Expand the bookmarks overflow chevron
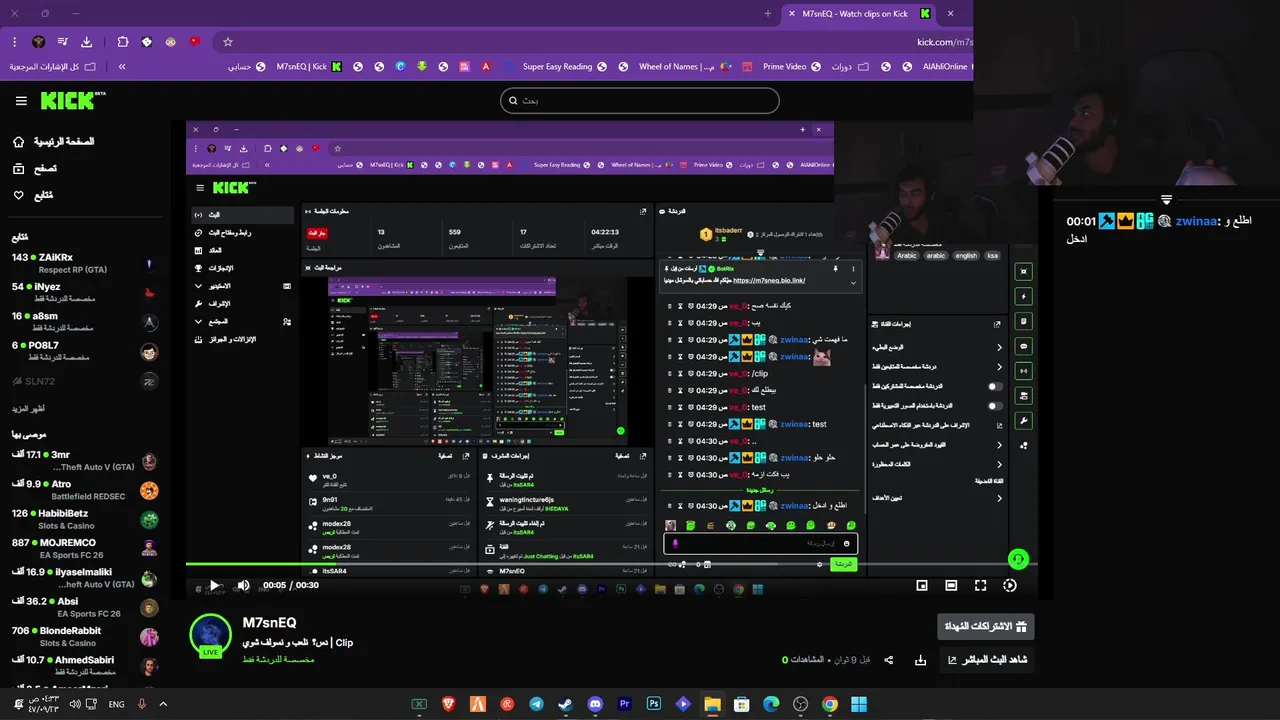 click(122, 67)
